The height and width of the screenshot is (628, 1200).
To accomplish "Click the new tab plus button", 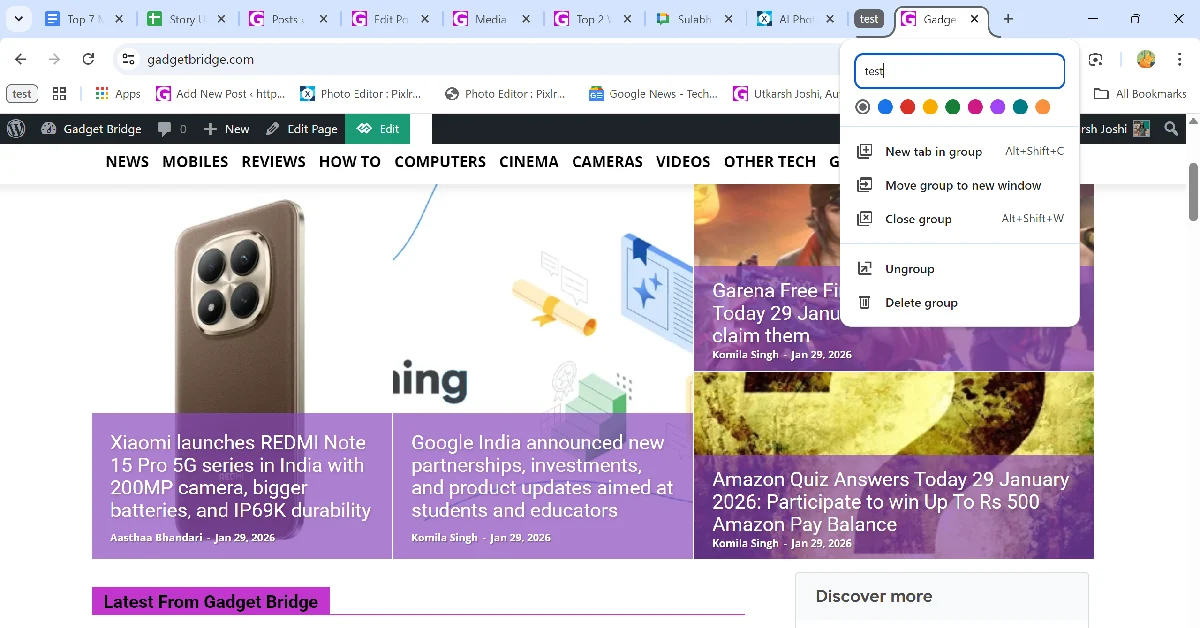I will coord(1008,19).
